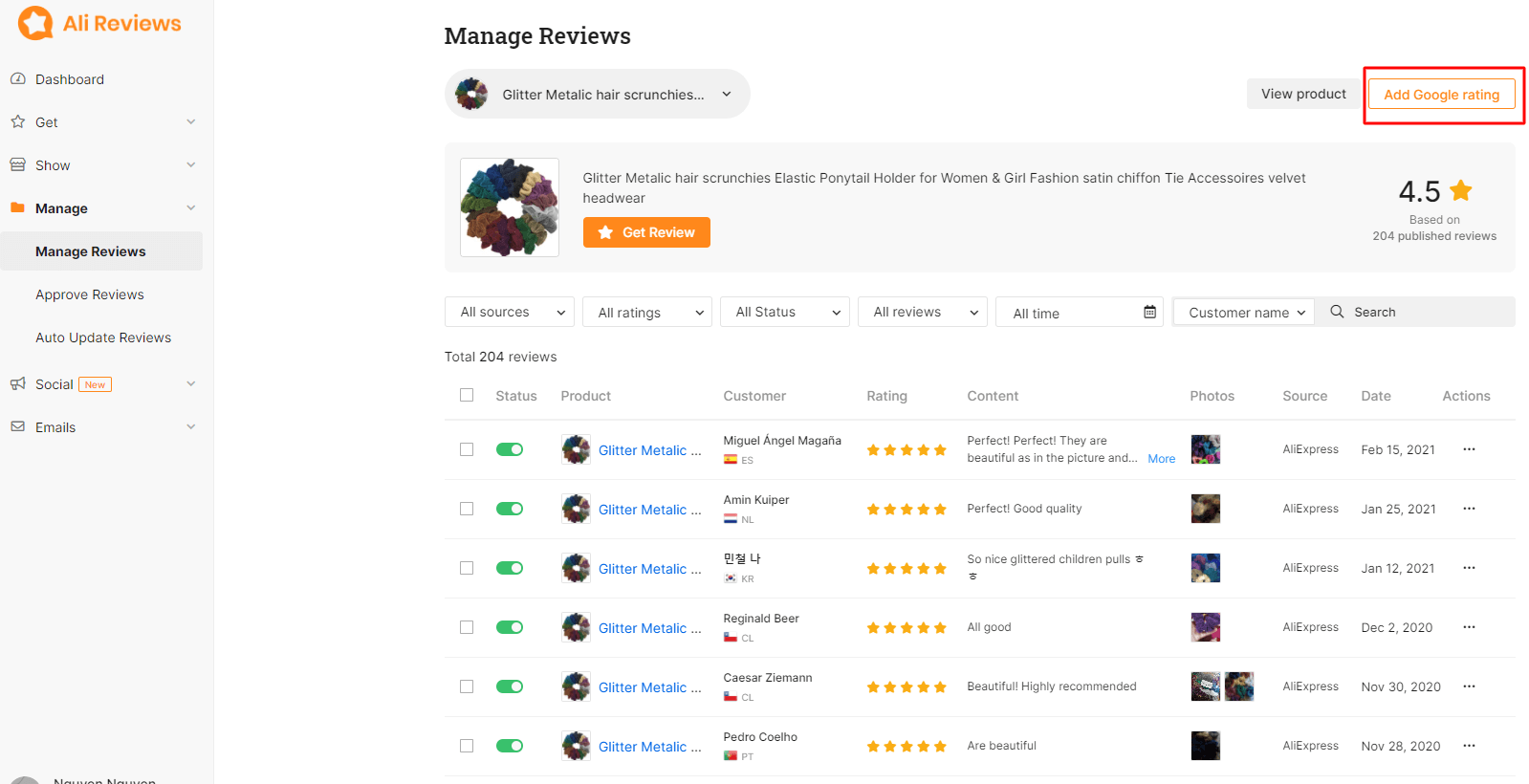
Task: Click the search magnifier icon
Action: tap(1337, 312)
